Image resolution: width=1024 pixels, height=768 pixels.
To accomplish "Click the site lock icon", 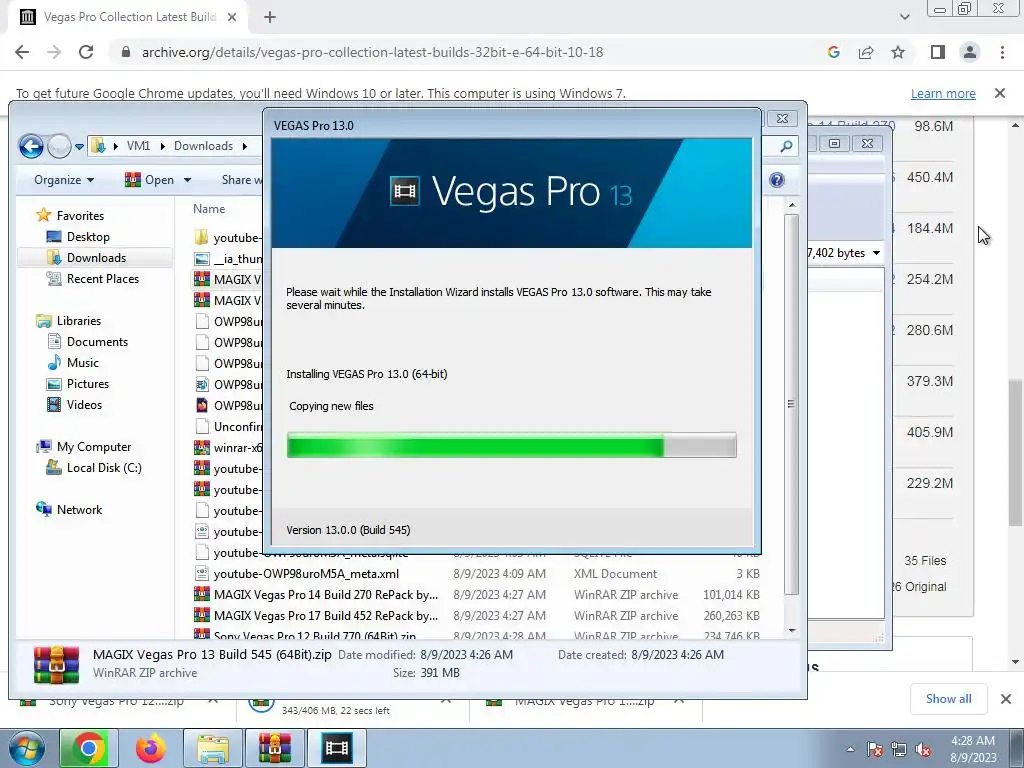I will click(126, 52).
